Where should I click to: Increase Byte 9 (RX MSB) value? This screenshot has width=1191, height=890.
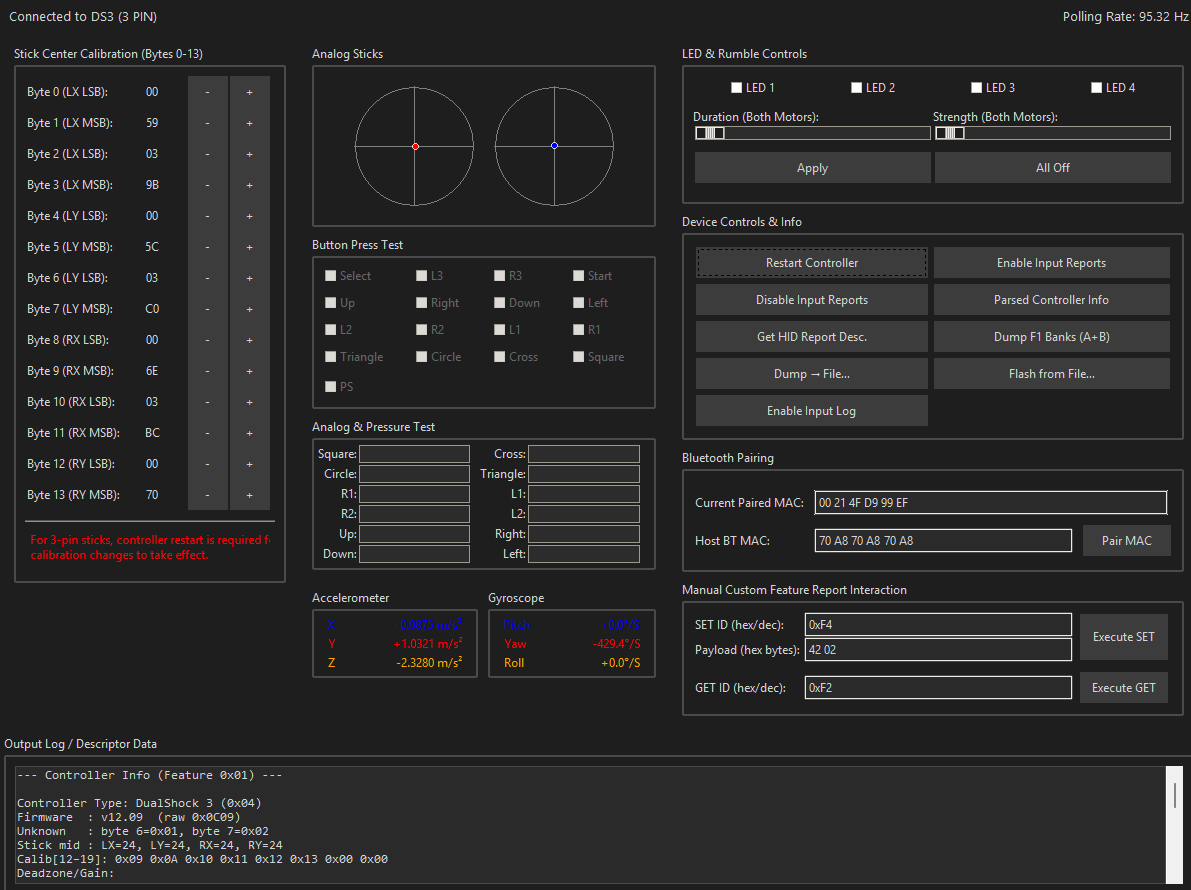click(249, 371)
